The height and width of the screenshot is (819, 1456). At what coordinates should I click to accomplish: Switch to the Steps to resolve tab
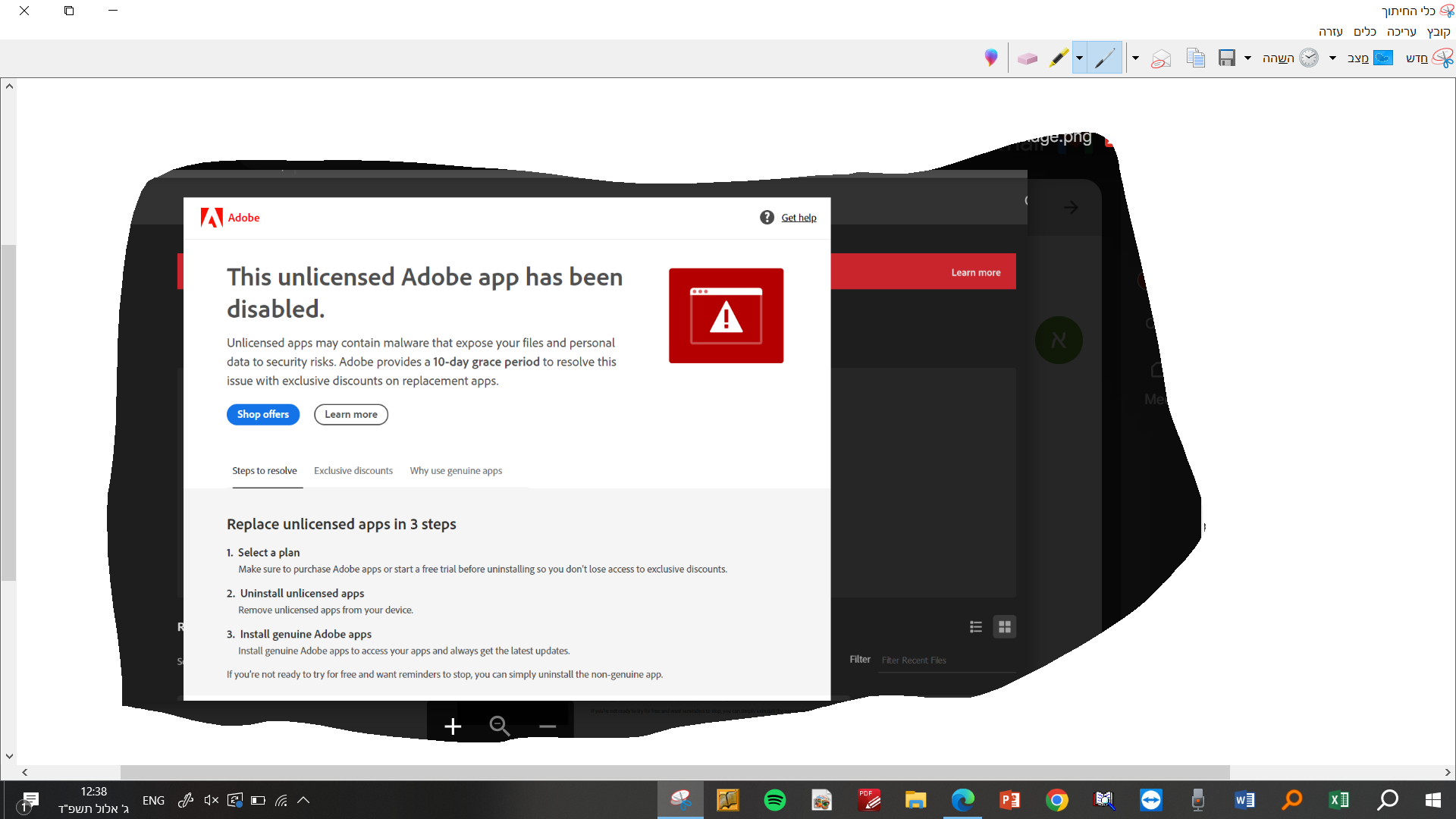265,471
